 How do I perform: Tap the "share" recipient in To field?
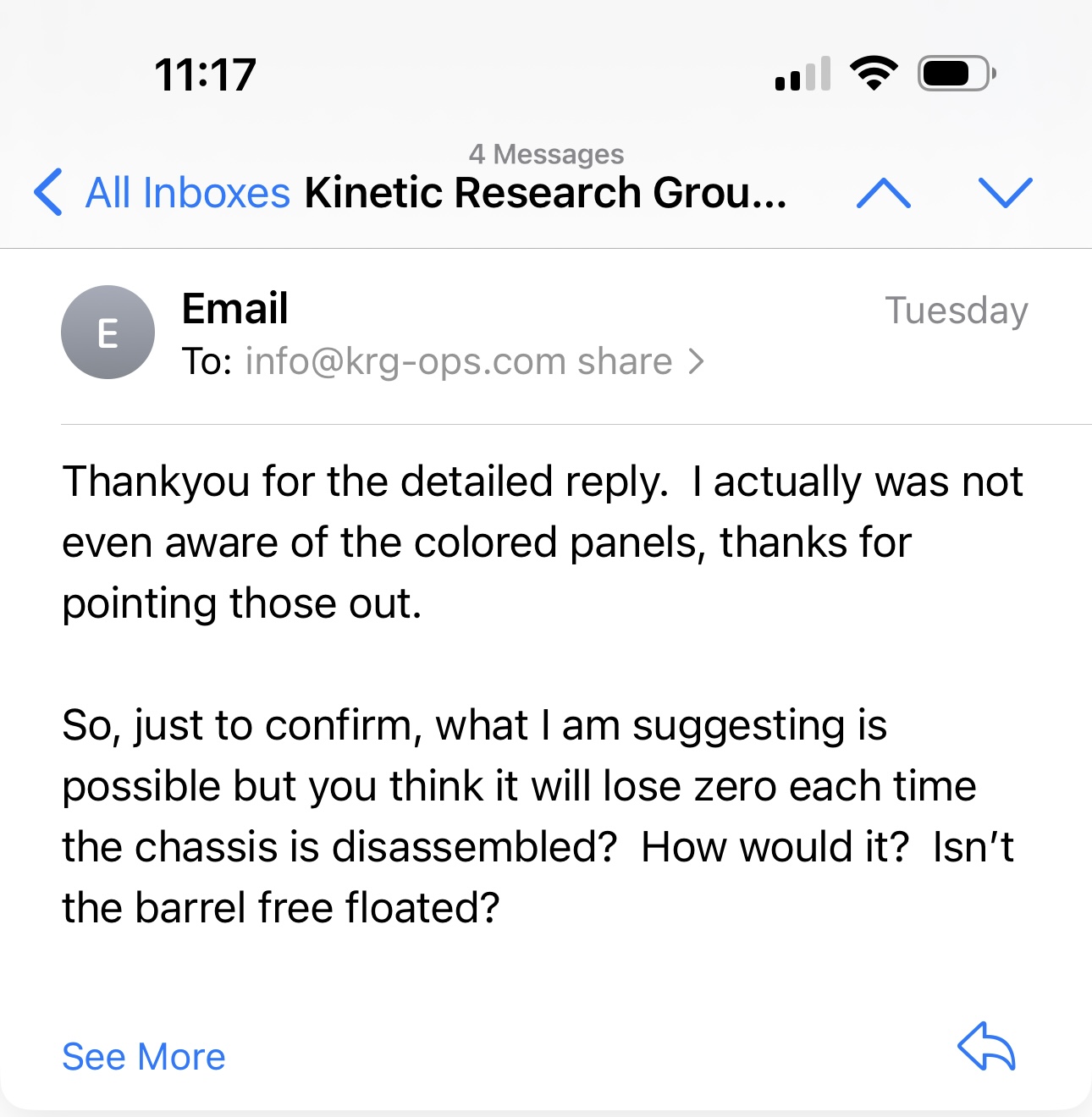[x=625, y=362]
